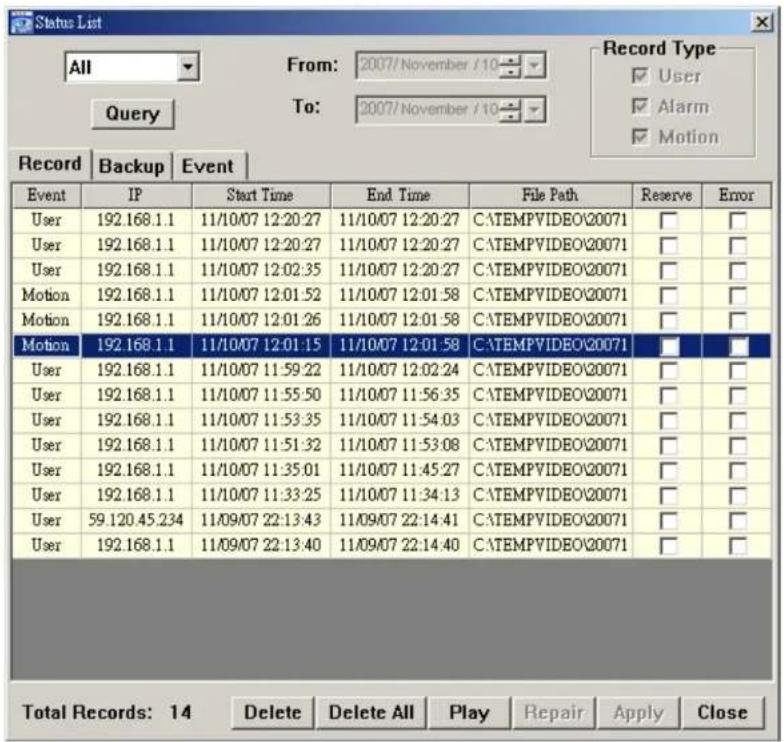Click the Repair button
The width and height of the screenshot is (784, 742).
pyautogui.click(x=554, y=712)
